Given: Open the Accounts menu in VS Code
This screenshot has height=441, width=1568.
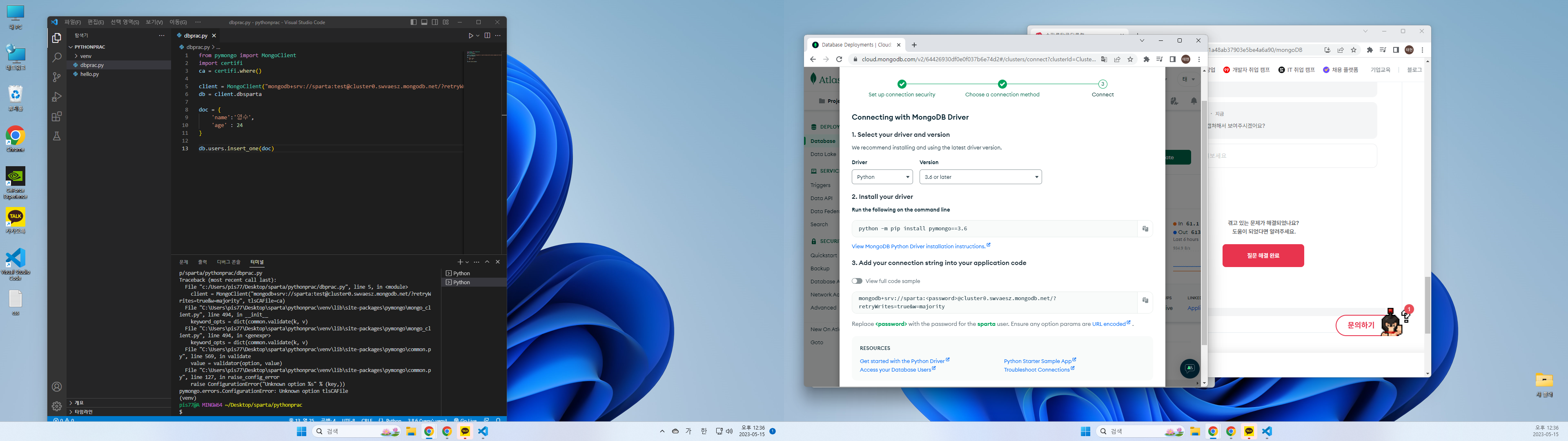Looking at the screenshot, I should coord(57,387).
